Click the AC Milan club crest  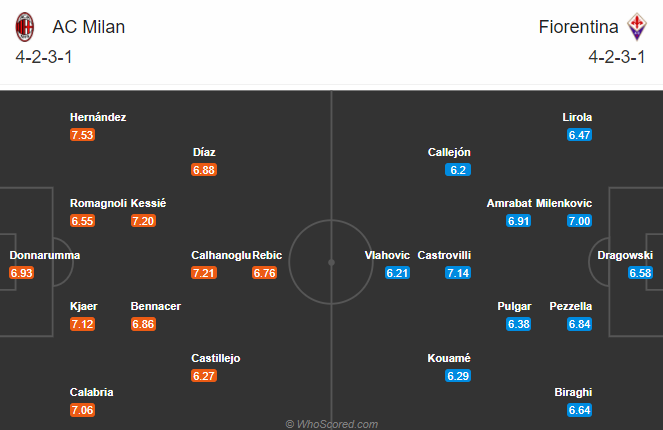click(x=25, y=27)
